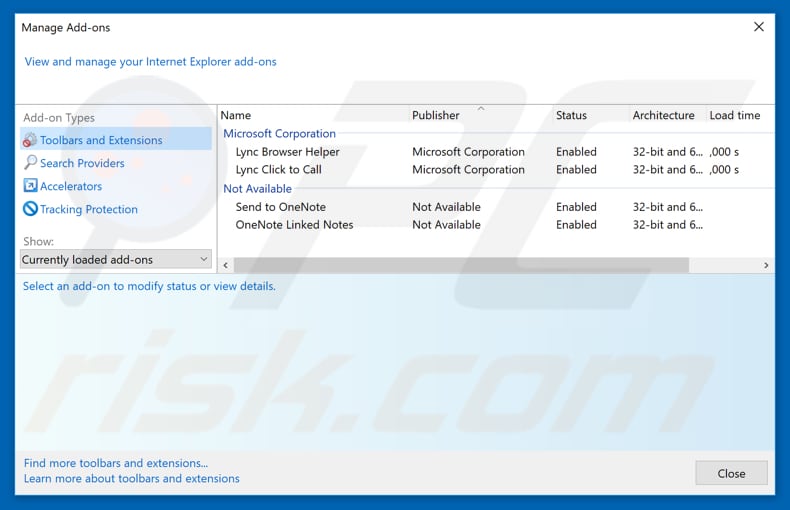This screenshot has height=510, width=790.
Task: Click load time of Lync Click to Call
Action: tap(724, 170)
